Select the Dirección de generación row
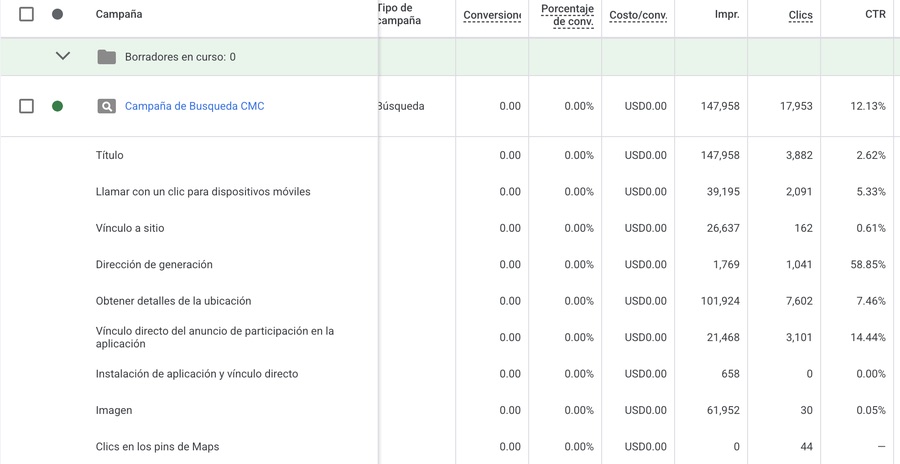 point(154,265)
